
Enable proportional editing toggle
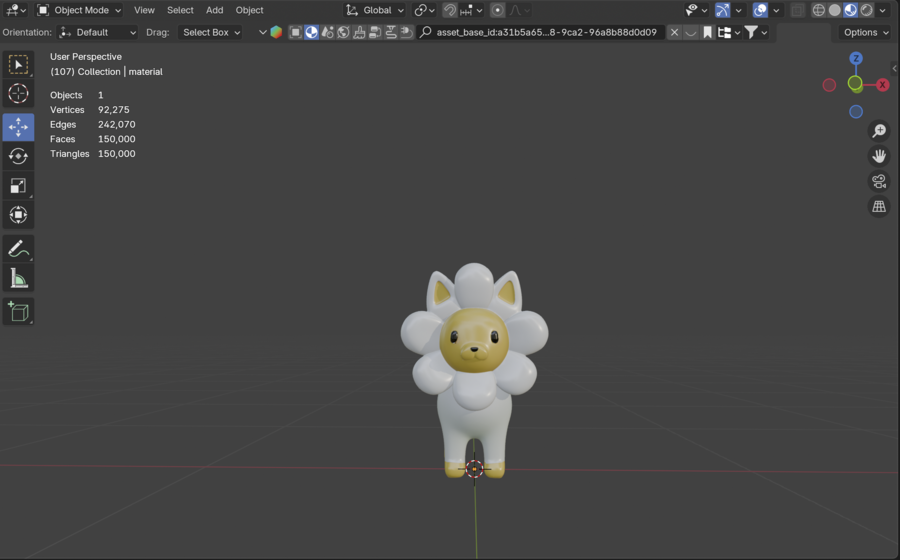click(497, 10)
